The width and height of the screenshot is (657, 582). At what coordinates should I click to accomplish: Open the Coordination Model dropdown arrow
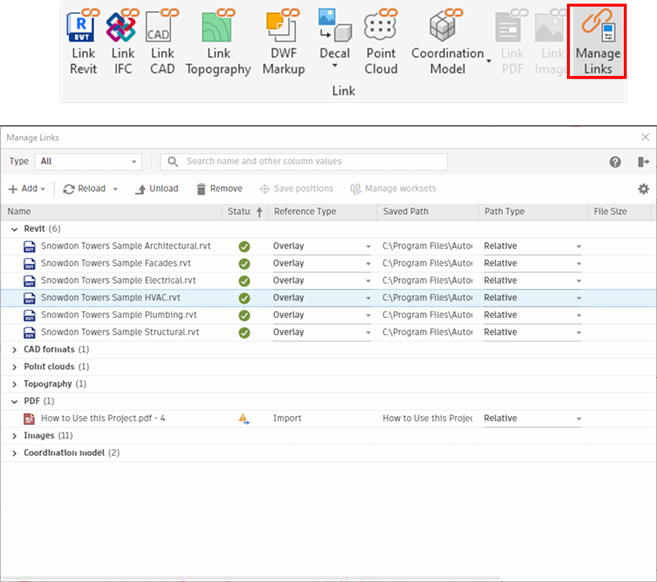pos(489,61)
